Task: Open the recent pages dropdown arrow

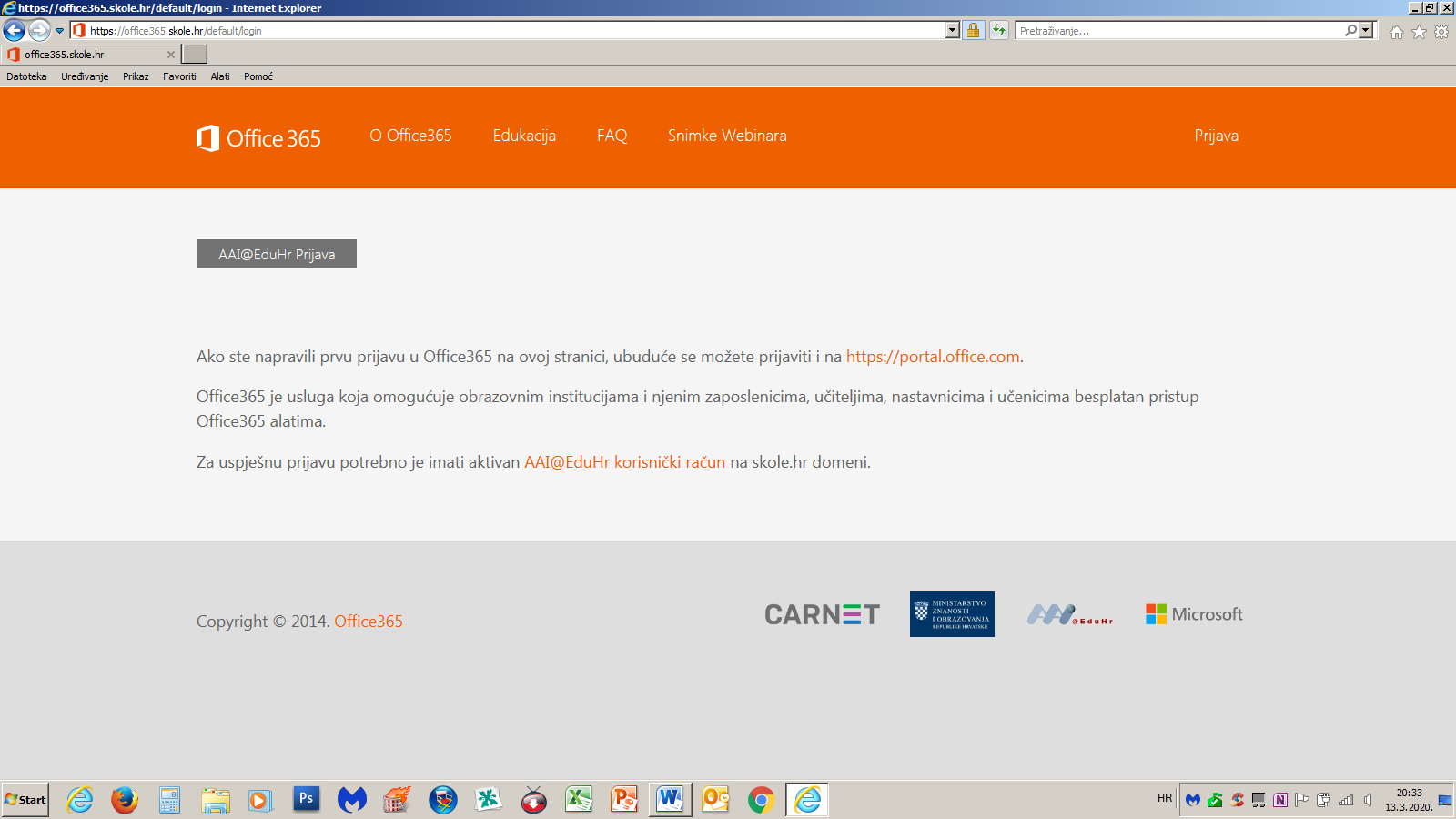Action: click(x=60, y=31)
